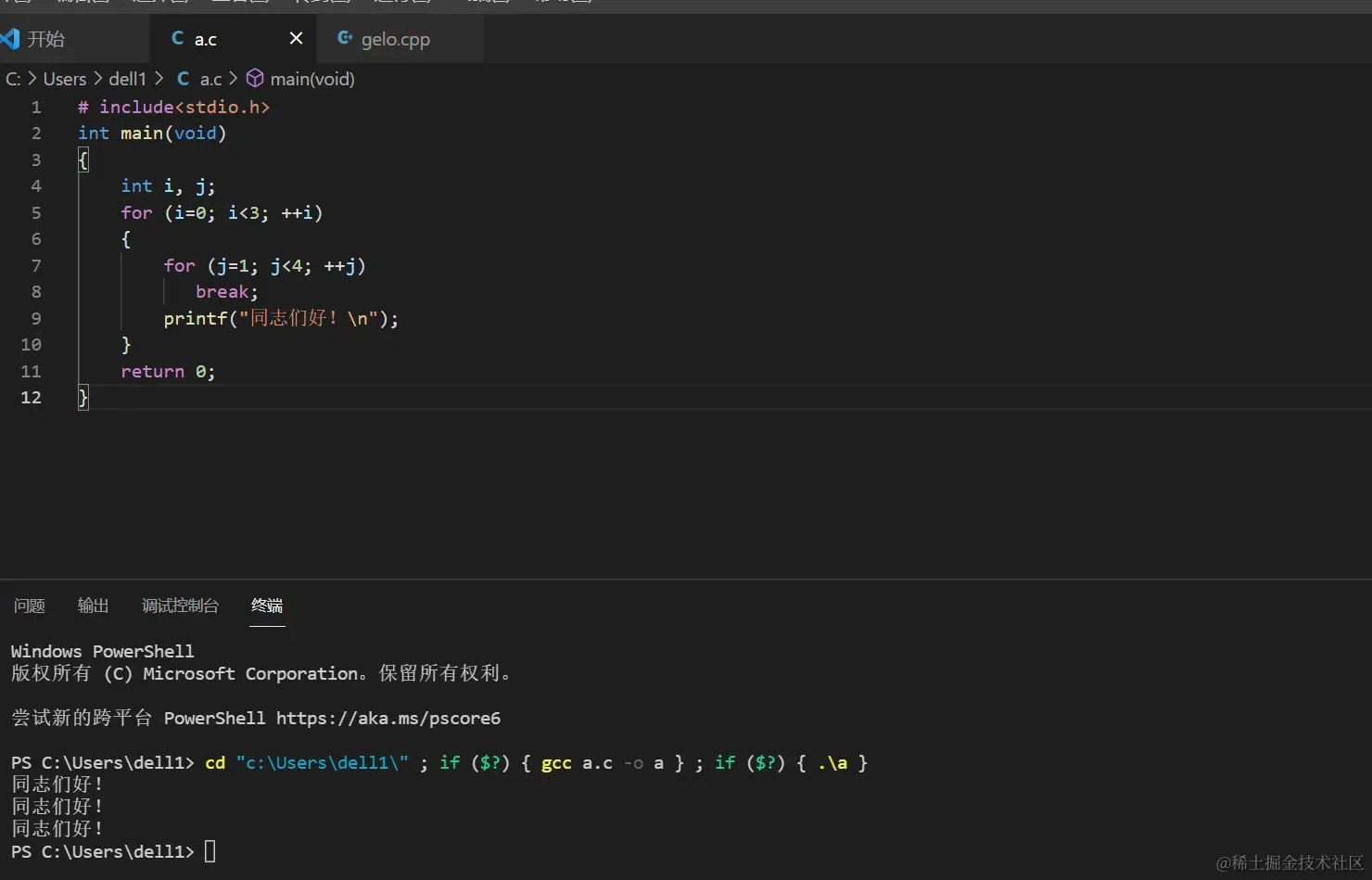
Task: Select the C: breadcrumb segment
Action: [13, 79]
